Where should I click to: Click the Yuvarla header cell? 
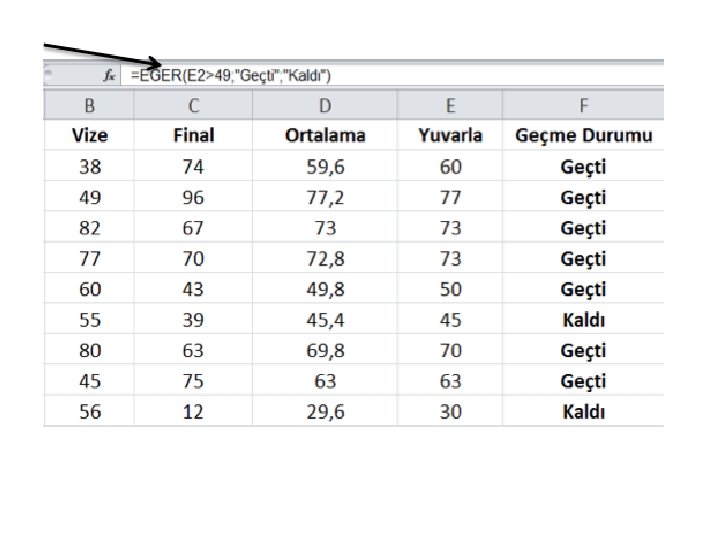pos(450,136)
